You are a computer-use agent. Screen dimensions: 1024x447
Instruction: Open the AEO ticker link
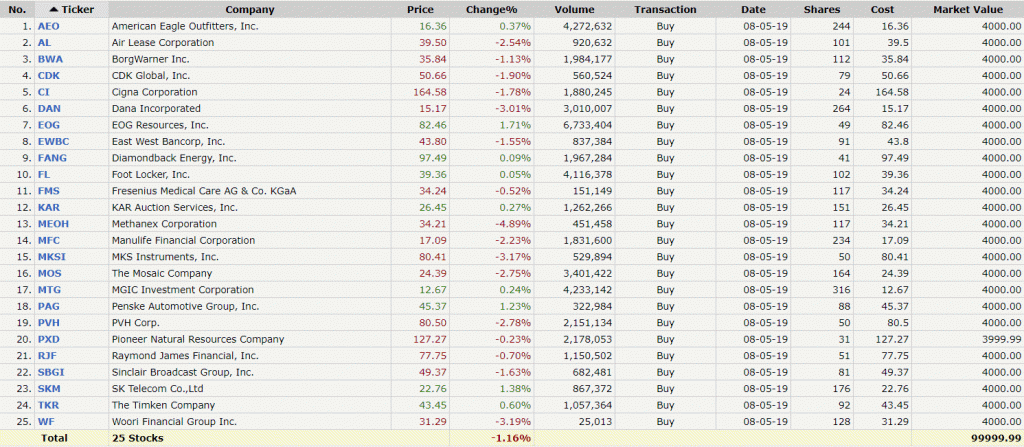click(48, 26)
